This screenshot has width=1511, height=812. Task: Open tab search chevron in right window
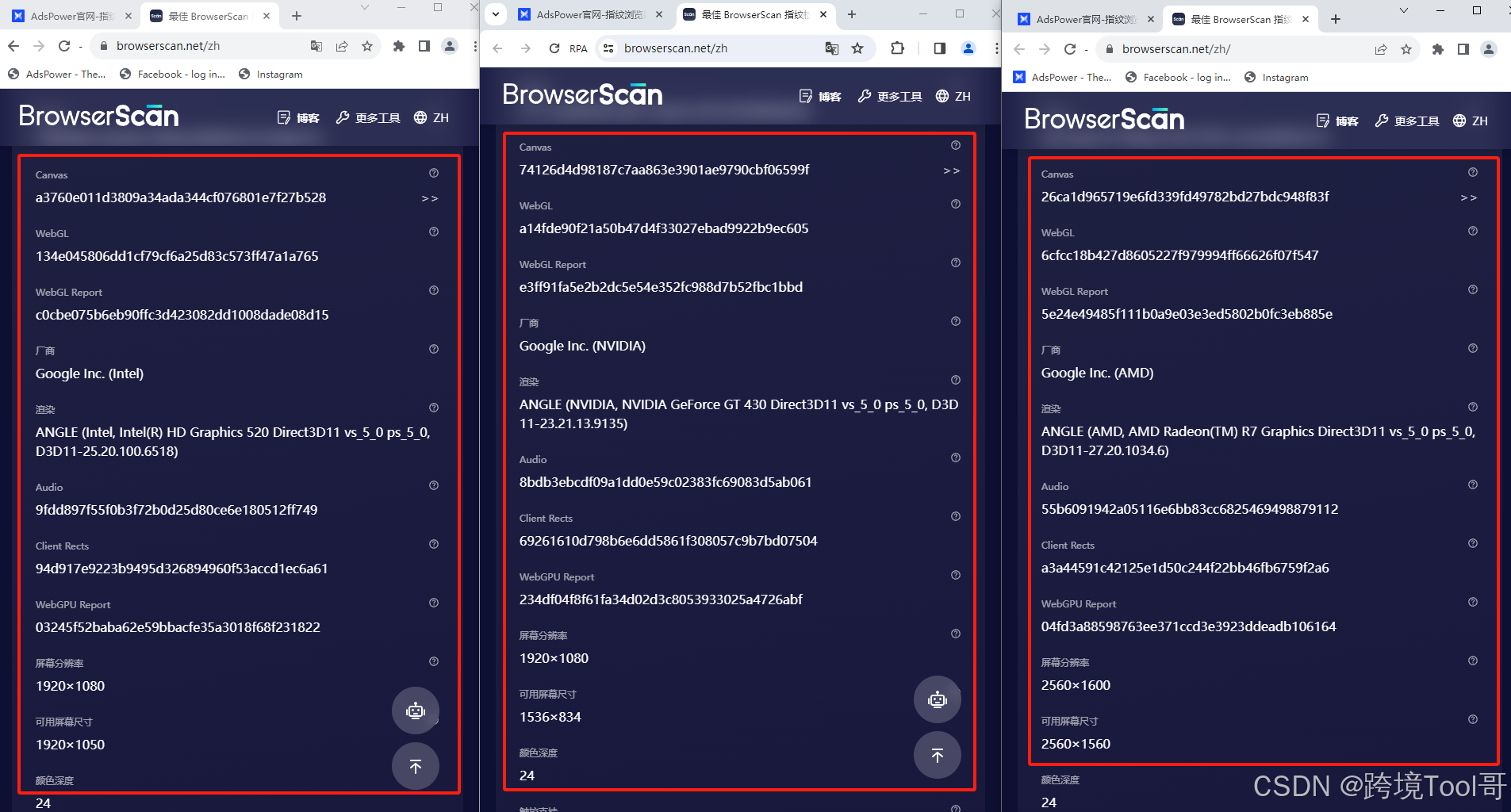click(1403, 10)
